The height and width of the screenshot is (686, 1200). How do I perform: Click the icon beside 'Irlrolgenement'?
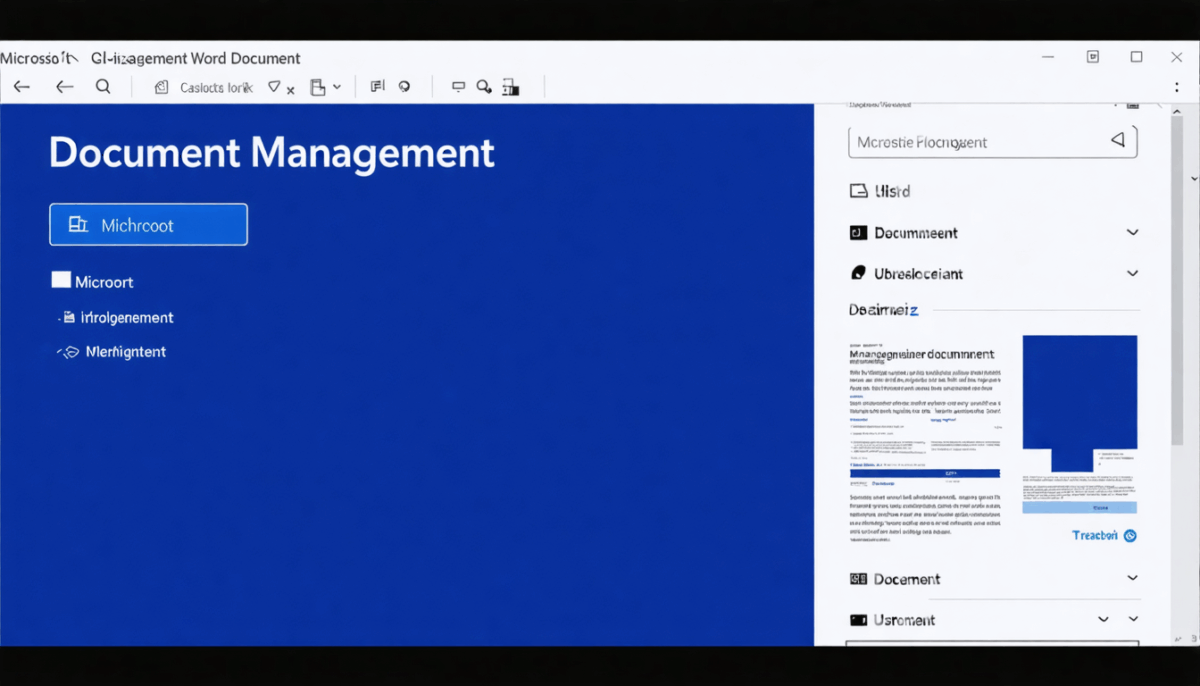pos(68,318)
